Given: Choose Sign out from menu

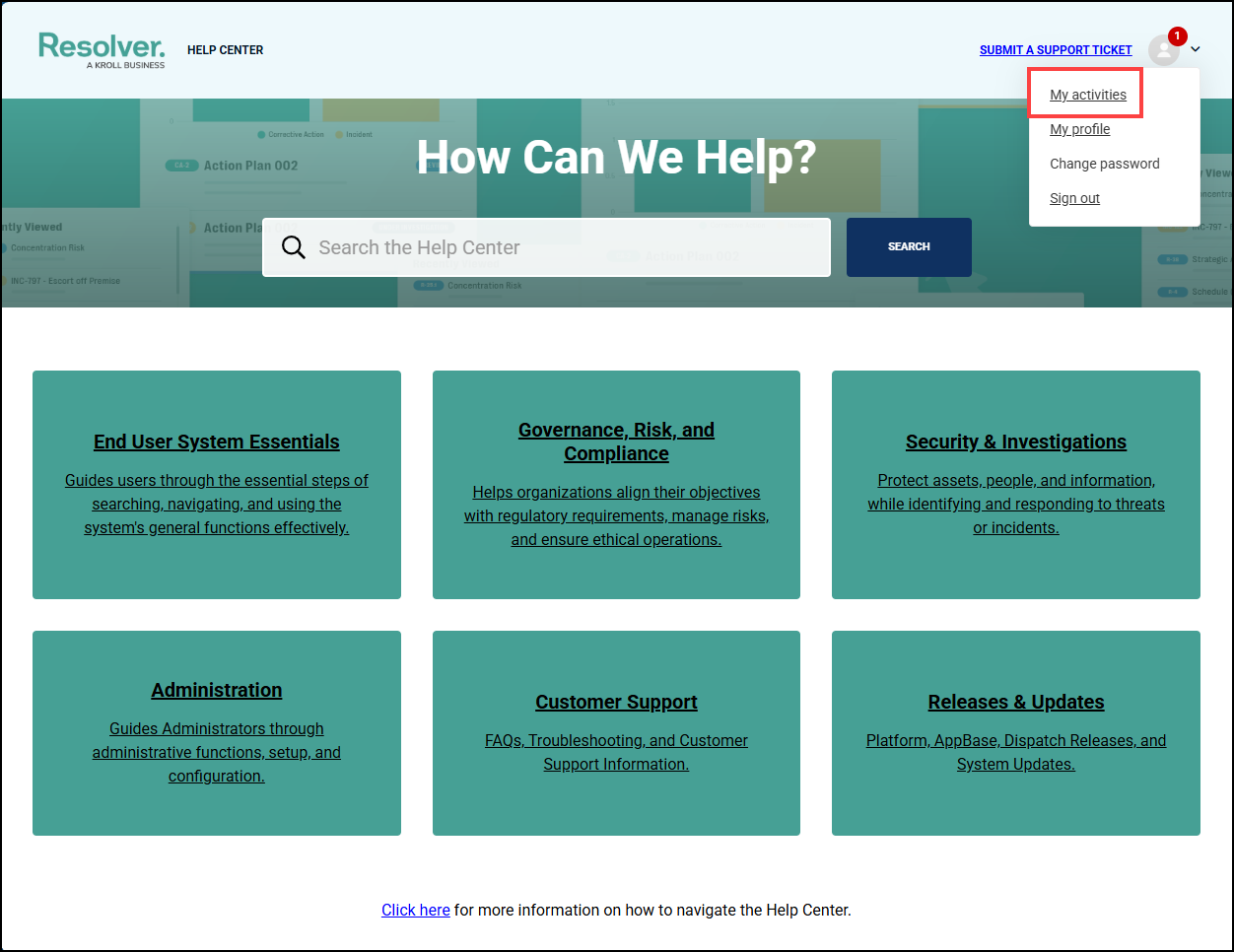Looking at the screenshot, I should [1074, 198].
